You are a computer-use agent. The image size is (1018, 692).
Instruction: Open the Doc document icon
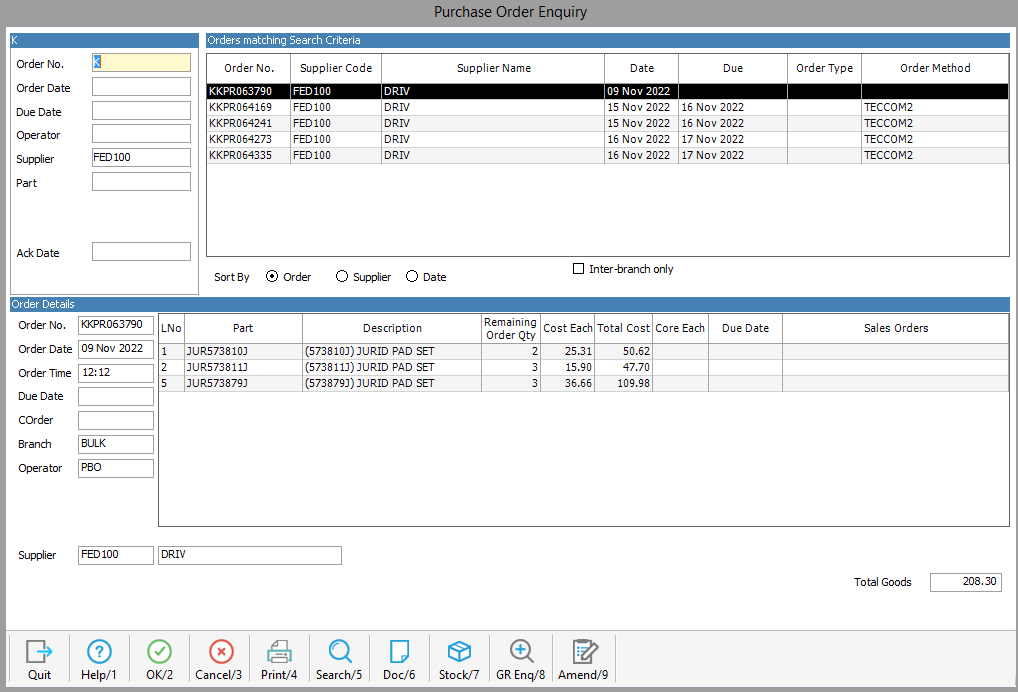coord(399,652)
